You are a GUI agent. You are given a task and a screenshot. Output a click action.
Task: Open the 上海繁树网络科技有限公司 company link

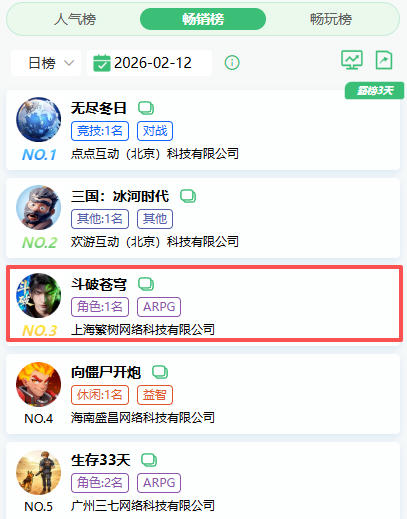(x=143, y=330)
